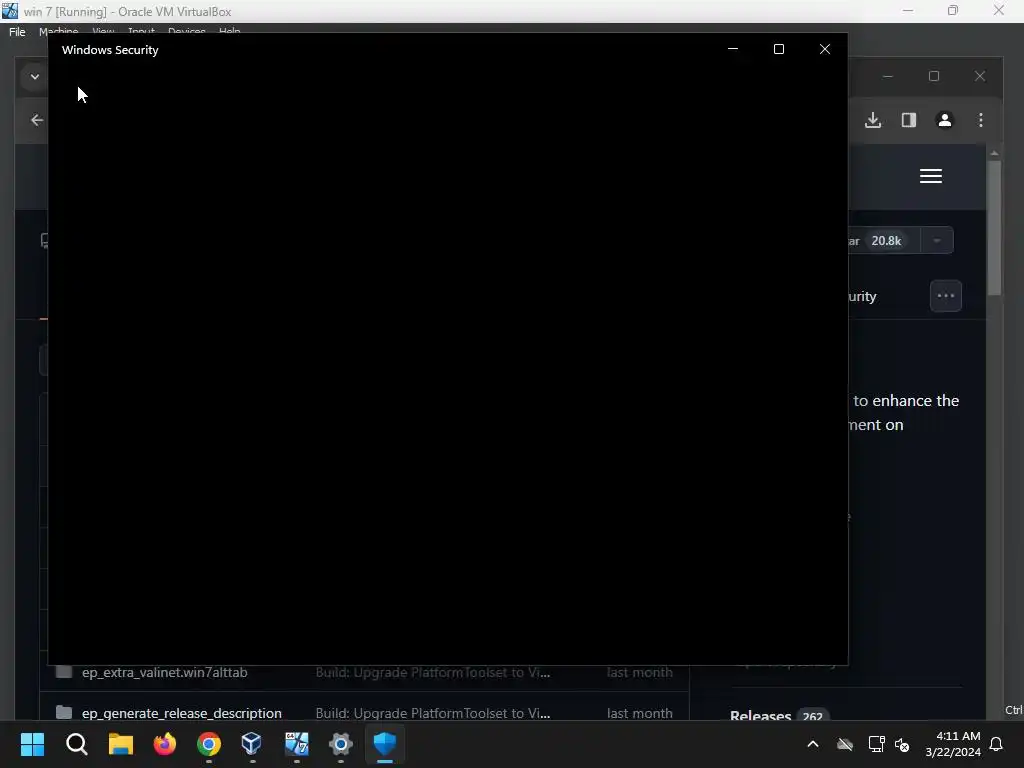1024x768 pixels.
Task: Open the File menu in VirtualBox
Action: [18, 32]
